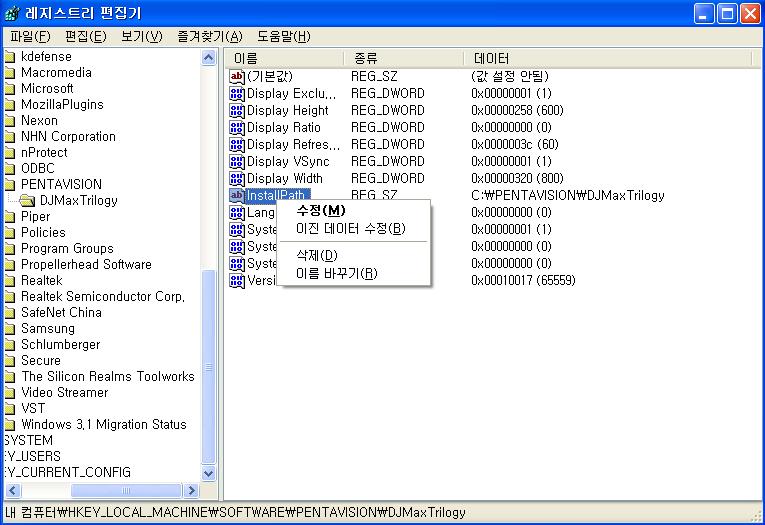Click the C:\PENTAVISION\DJMaxTrilogy data value
Screen dimensions: 765x525
coord(568,196)
